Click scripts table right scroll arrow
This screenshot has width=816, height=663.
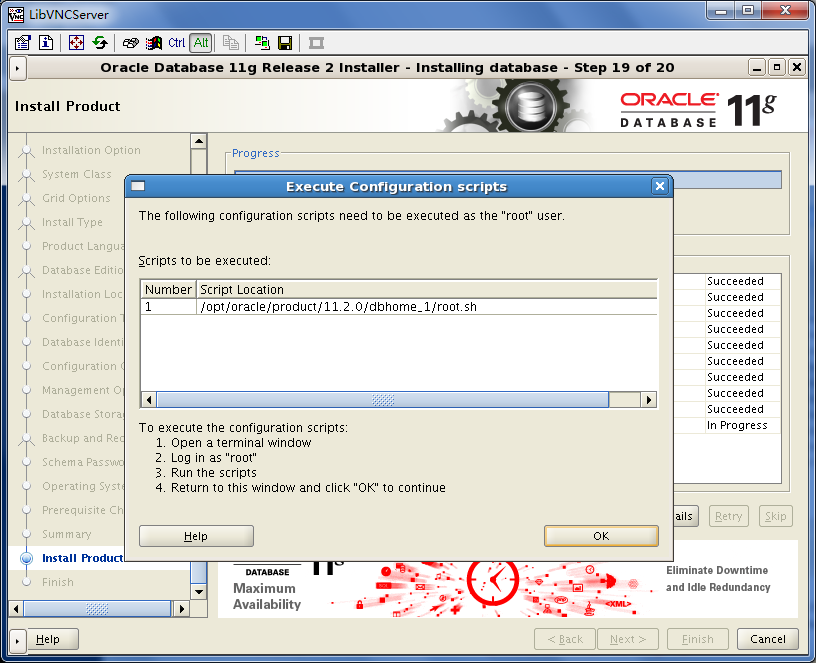[x=648, y=400]
